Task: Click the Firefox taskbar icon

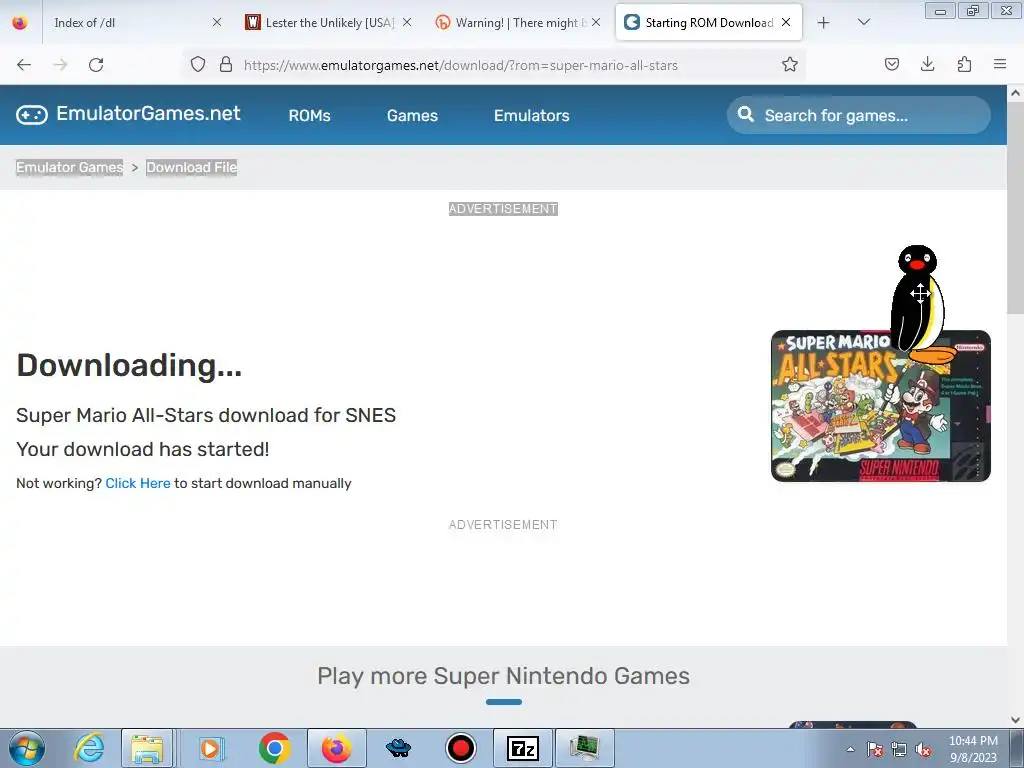Action: click(x=336, y=748)
